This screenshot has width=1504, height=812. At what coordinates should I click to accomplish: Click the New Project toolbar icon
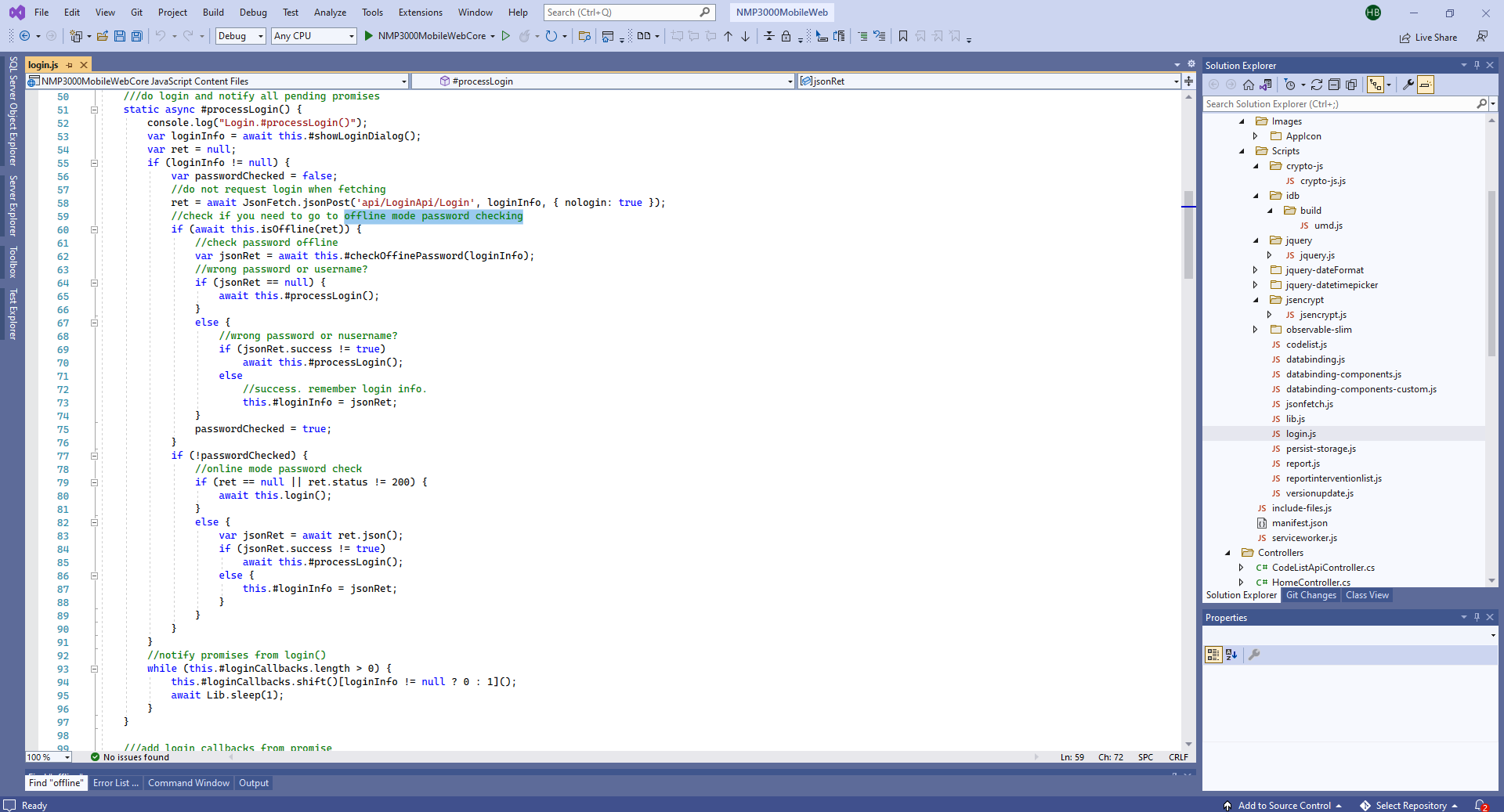pos(76,36)
